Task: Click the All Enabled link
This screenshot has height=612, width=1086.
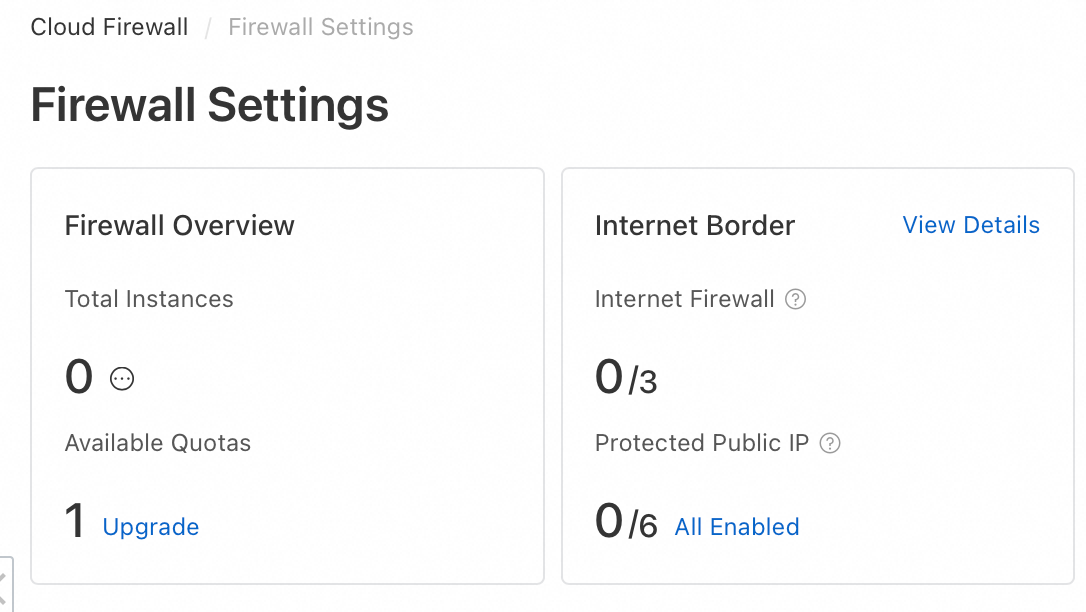Action: click(x=737, y=527)
